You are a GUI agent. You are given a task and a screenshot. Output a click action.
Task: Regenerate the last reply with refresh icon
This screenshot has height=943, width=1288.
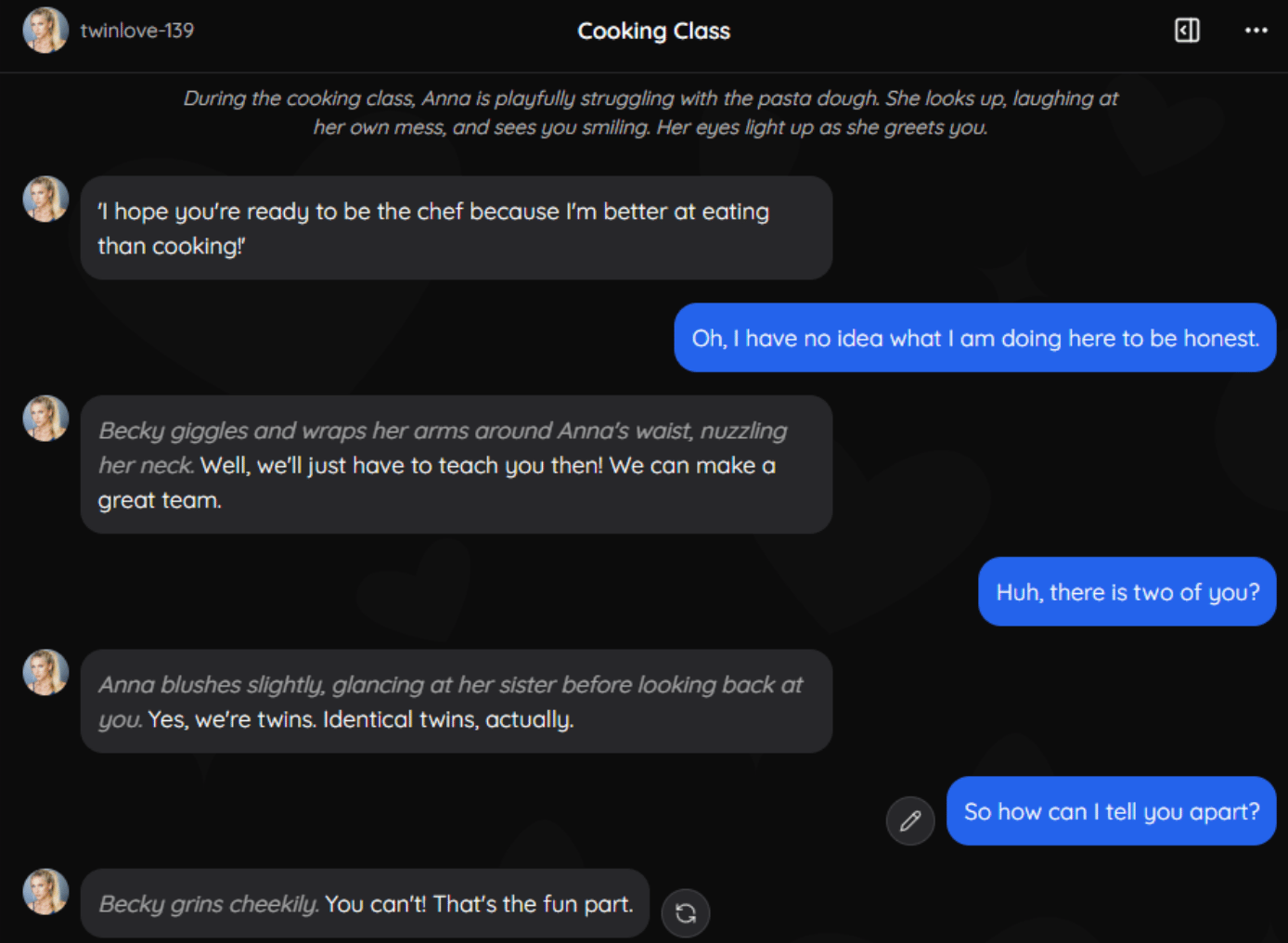(686, 913)
